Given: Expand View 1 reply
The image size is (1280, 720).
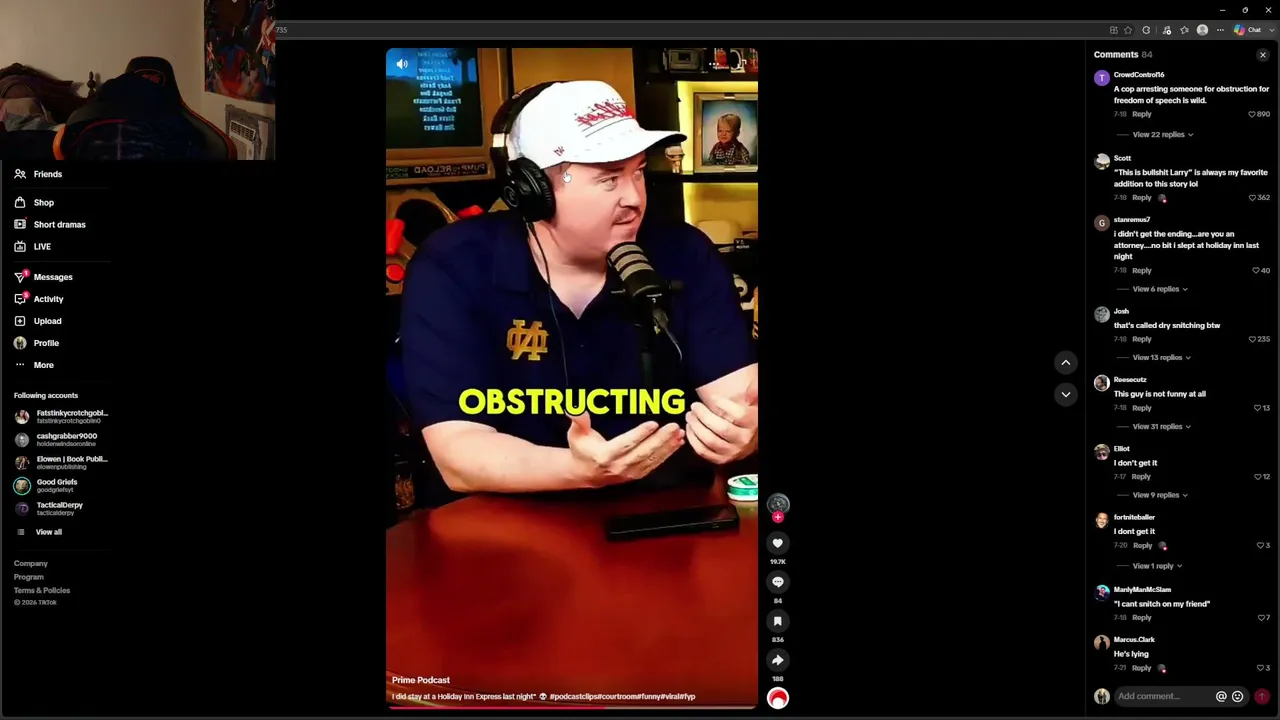Looking at the screenshot, I should 1157,566.
